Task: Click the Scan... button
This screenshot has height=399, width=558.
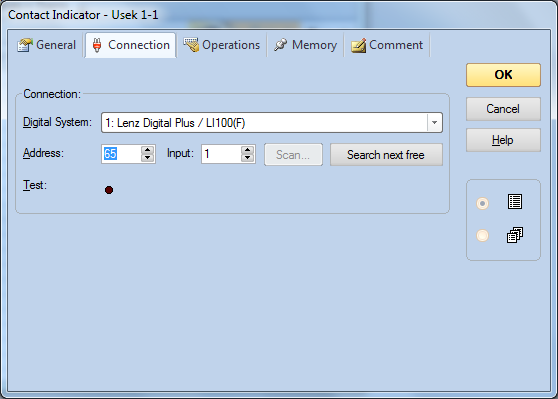Action: (x=293, y=155)
